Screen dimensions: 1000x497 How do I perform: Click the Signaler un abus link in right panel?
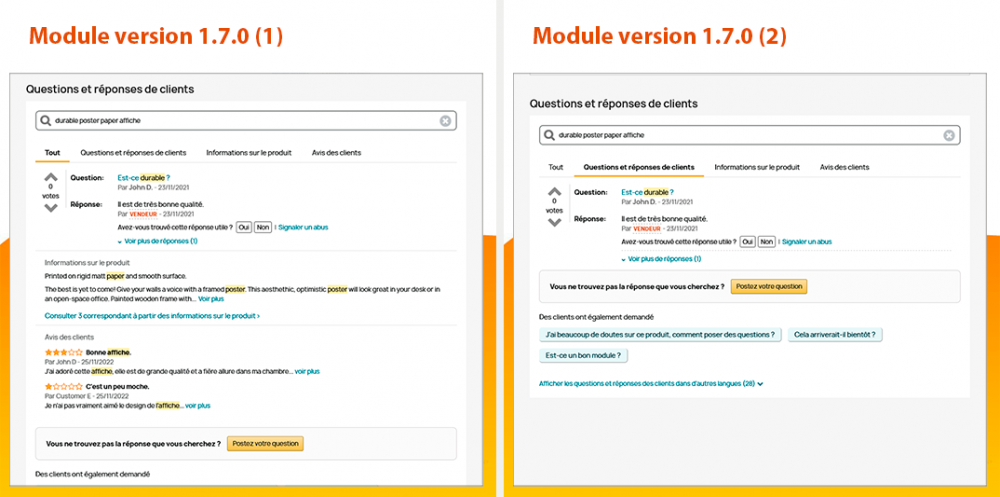pos(807,242)
